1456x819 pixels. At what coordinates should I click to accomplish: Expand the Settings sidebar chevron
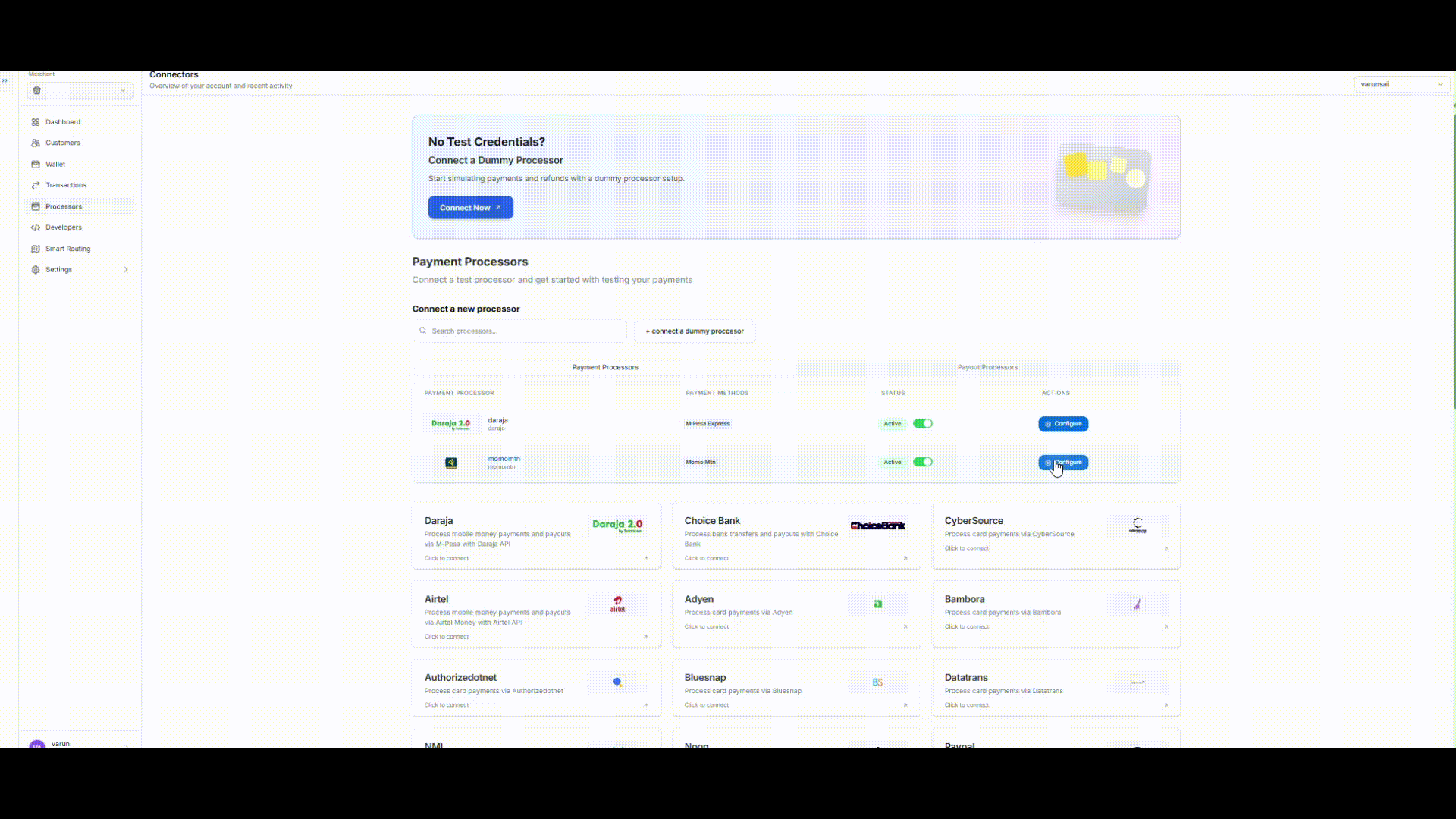(126, 270)
